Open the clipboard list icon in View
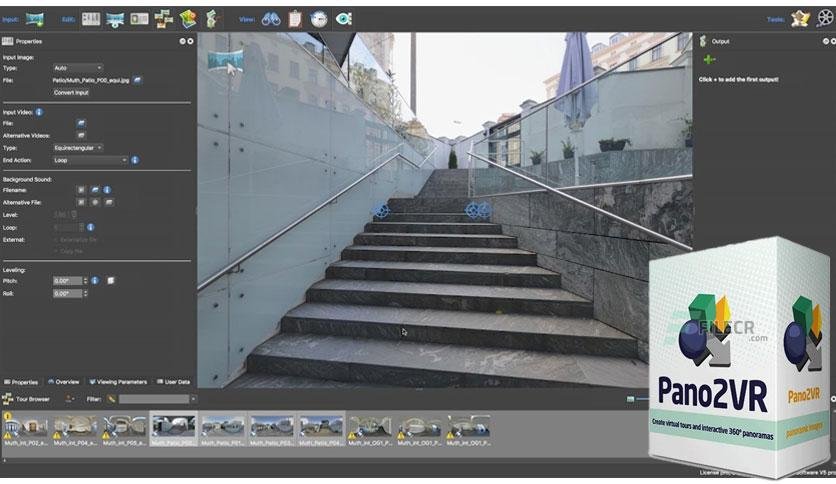 pos(294,20)
